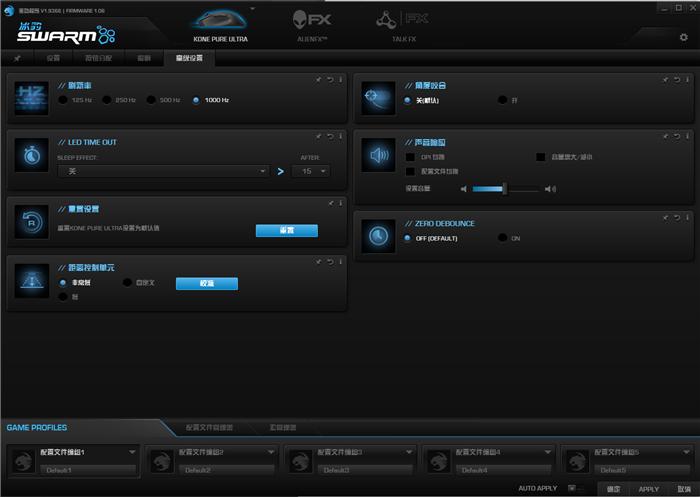The image size is (700, 497).
Task: Pin the LED Time Out panel
Action: coord(318,136)
